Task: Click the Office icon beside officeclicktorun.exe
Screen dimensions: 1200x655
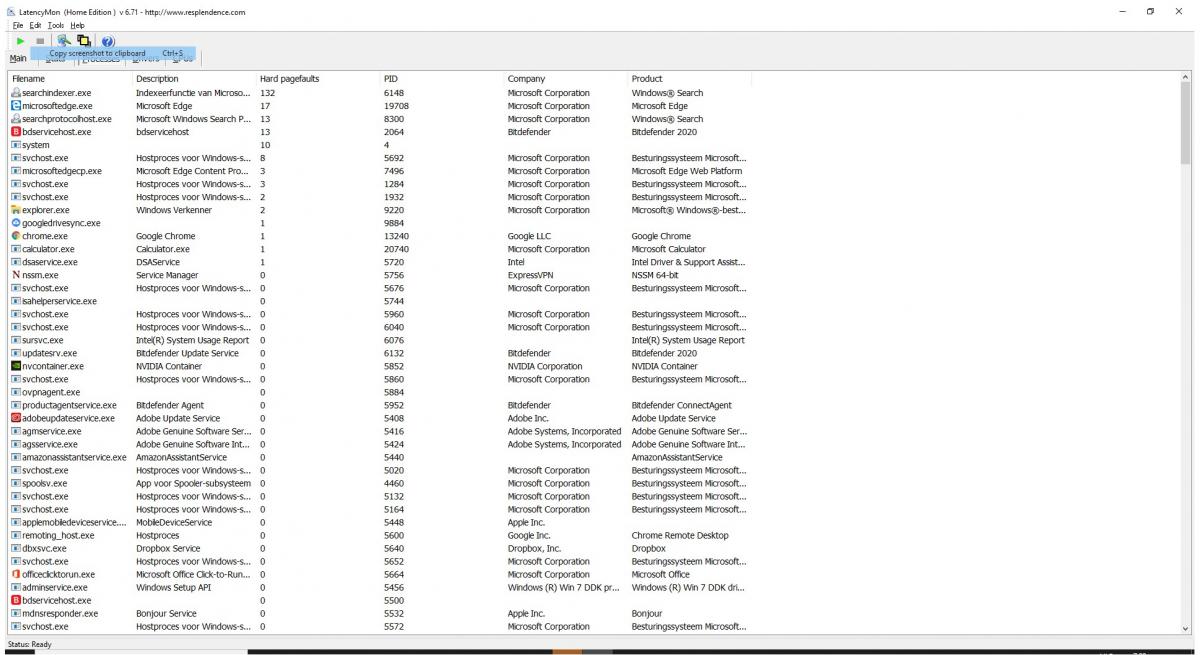Action: pyautogui.click(x=16, y=574)
